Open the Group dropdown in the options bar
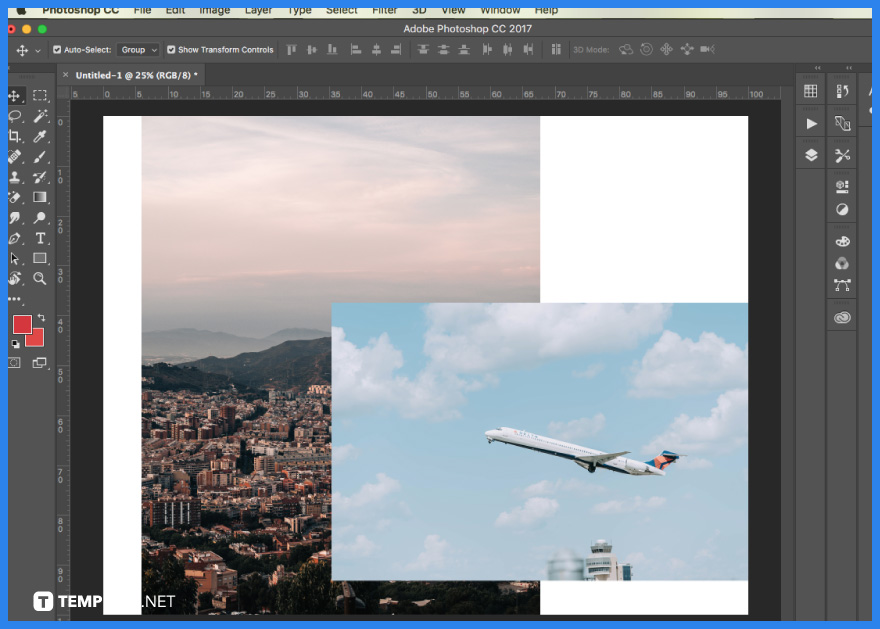The height and width of the screenshot is (629, 880). 138,49
